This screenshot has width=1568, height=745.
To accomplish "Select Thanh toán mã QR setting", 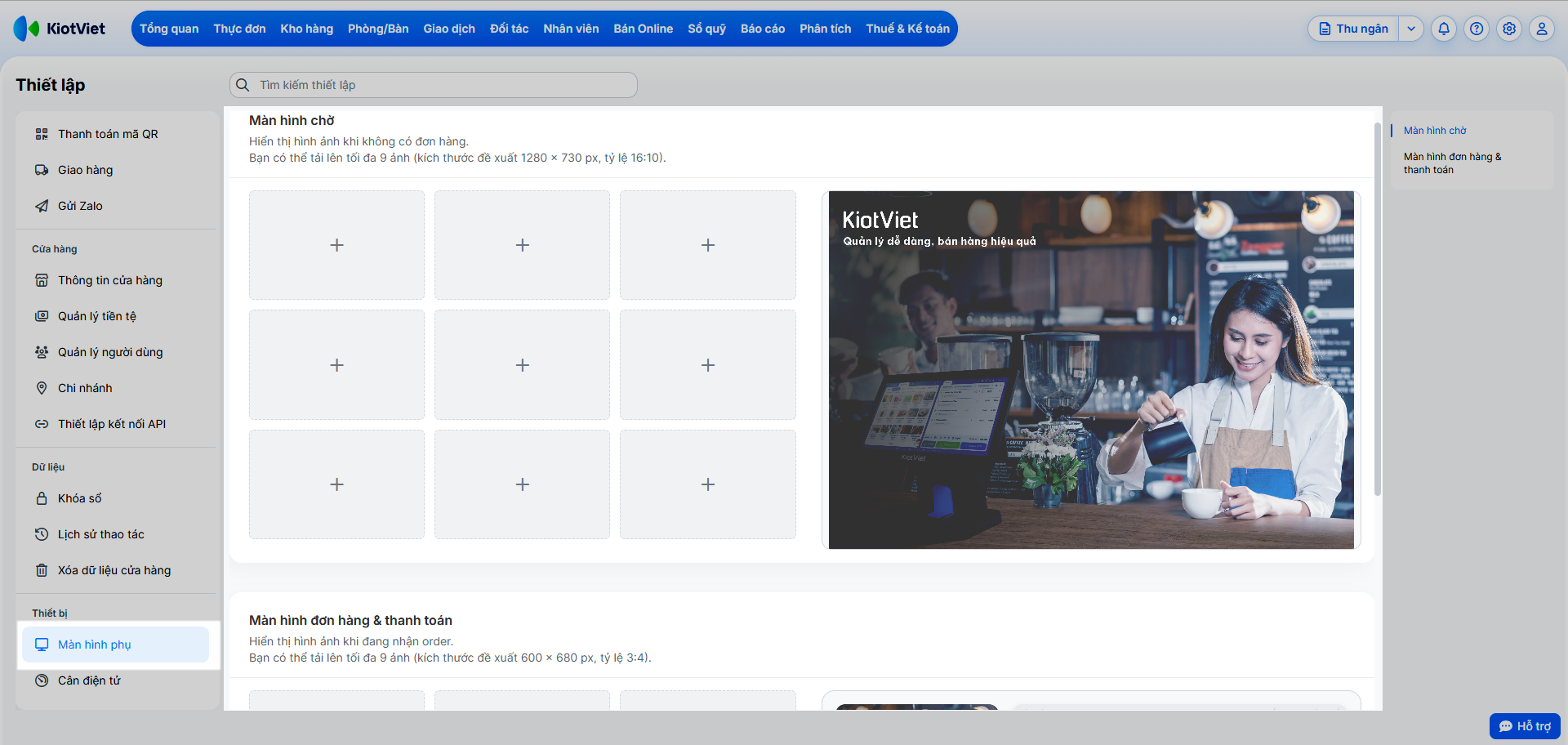I will [x=115, y=134].
